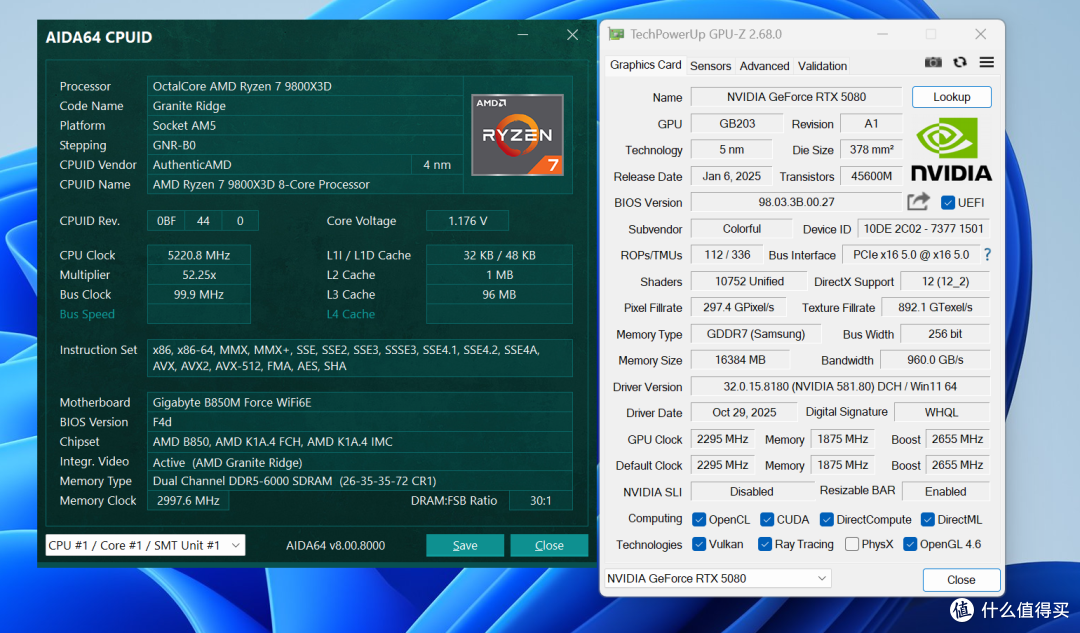Click the Bandwidth value 960.0 GB/s

(935, 360)
